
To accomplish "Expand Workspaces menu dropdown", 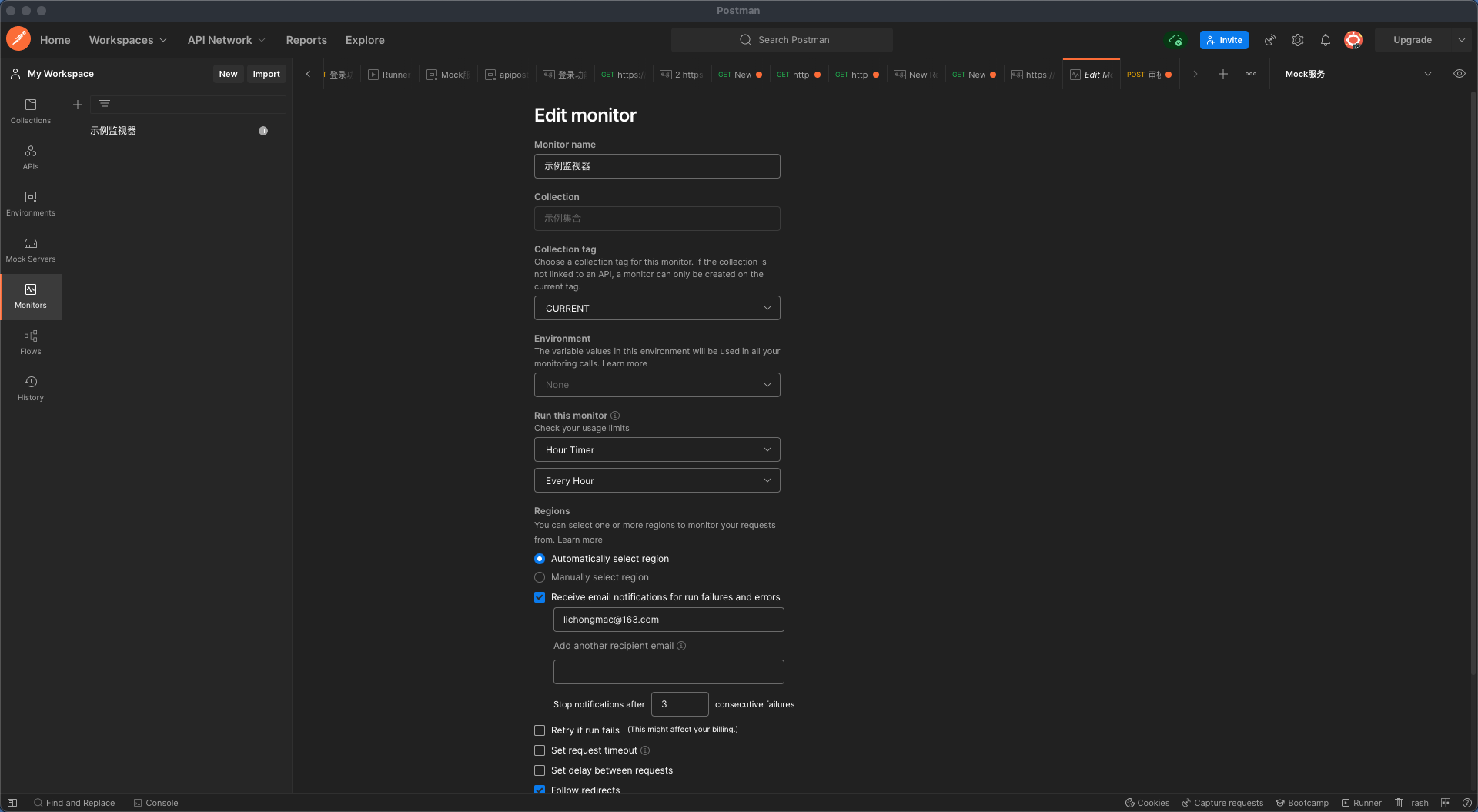I will point(128,40).
